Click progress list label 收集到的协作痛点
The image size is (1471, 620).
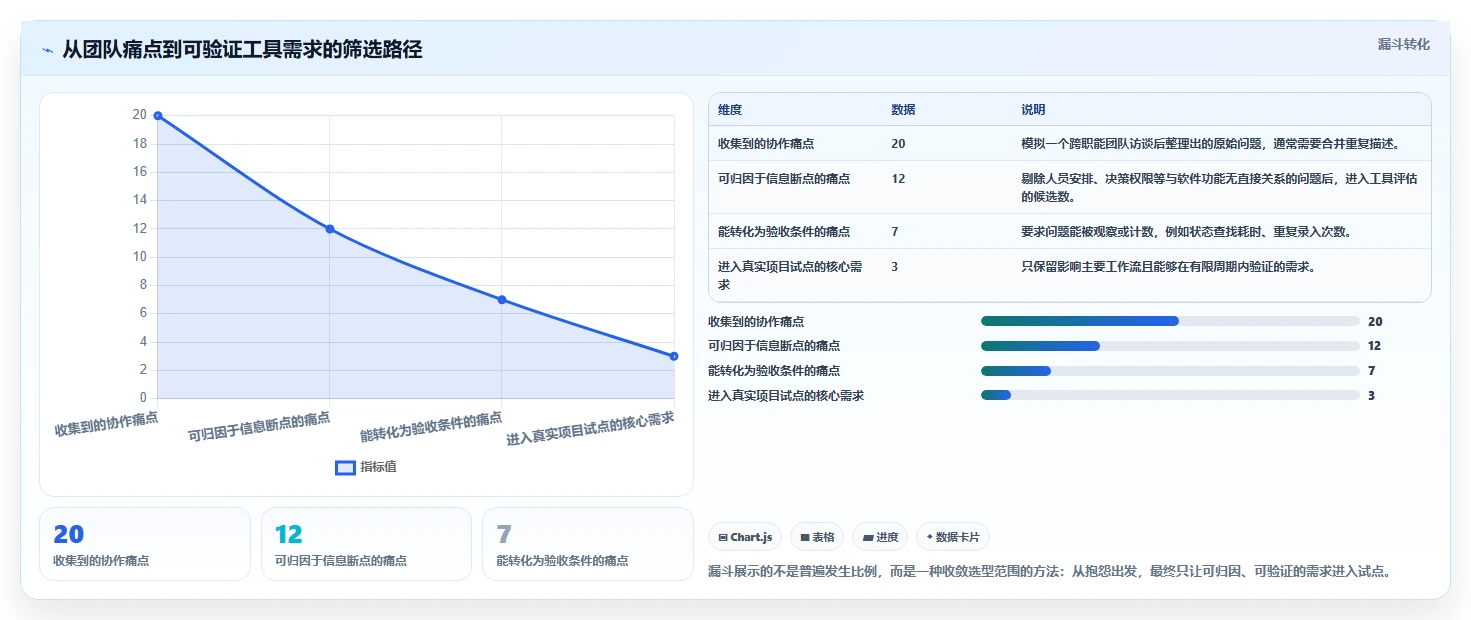pos(756,321)
